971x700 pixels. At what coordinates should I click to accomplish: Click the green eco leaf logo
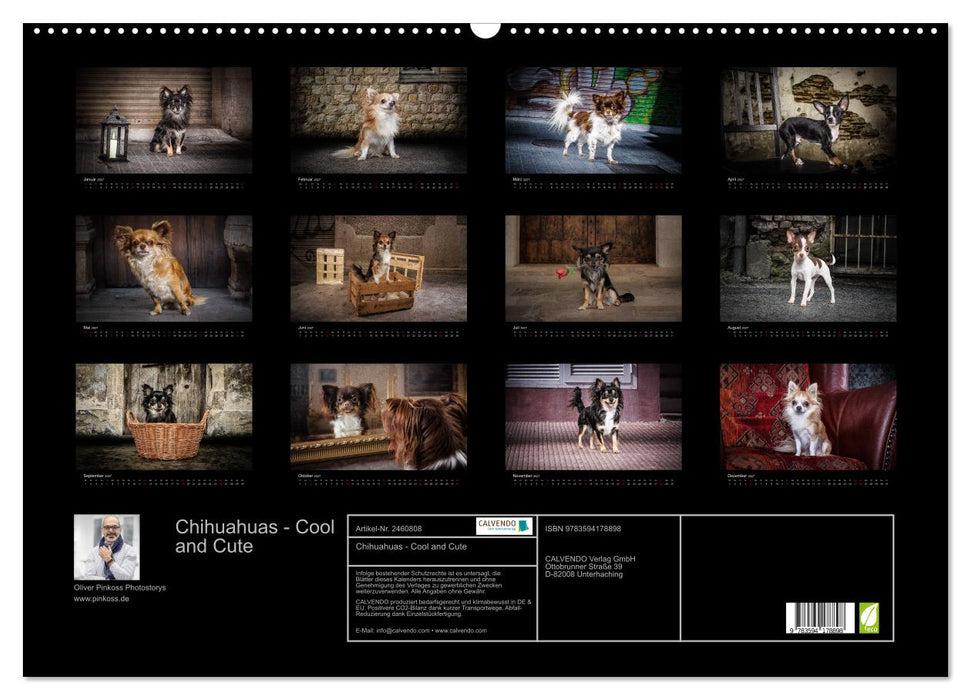[x=868, y=618]
